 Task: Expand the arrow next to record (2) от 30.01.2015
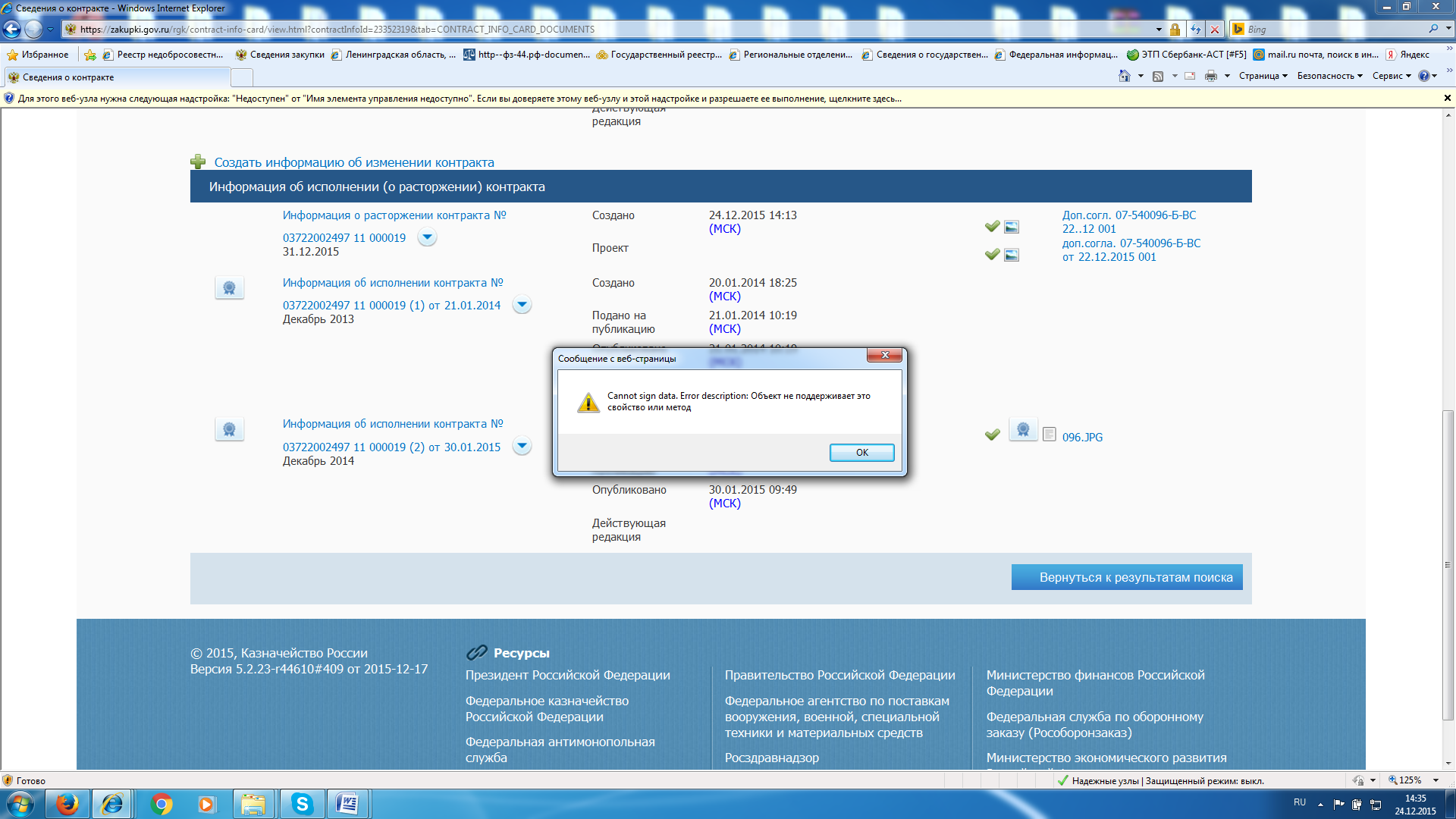(522, 446)
